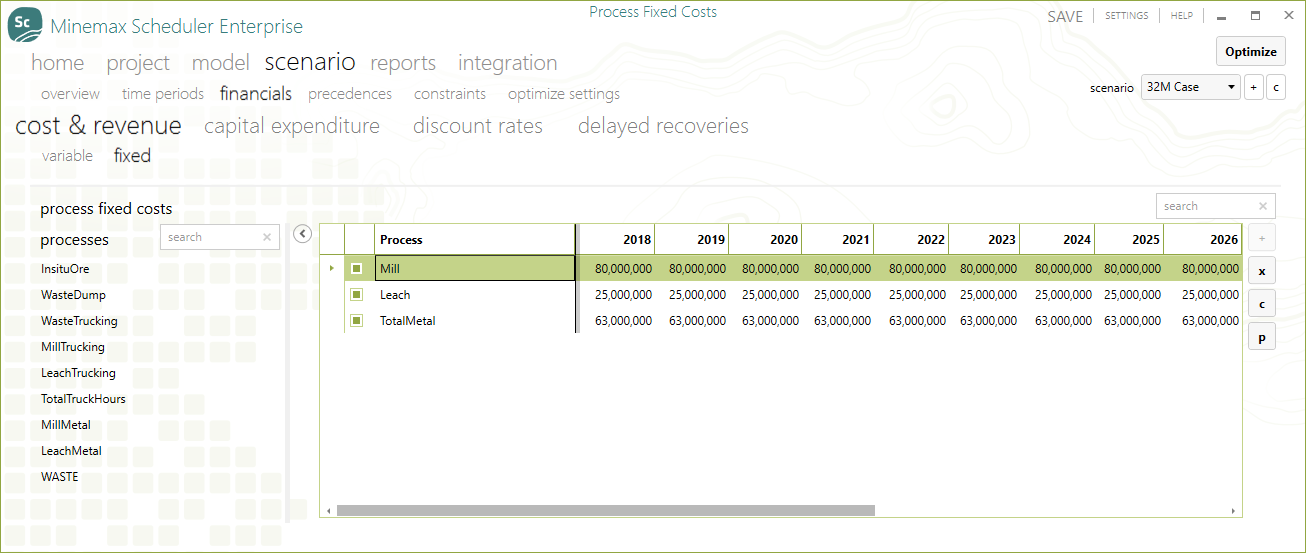Open the home tab
The height and width of the screenshot is (553, 1306).
pos(58,62)
